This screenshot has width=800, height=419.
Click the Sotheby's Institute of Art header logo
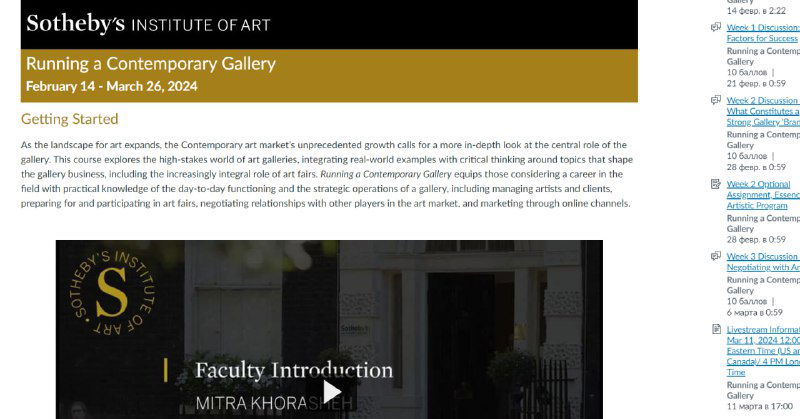point(148,23)
